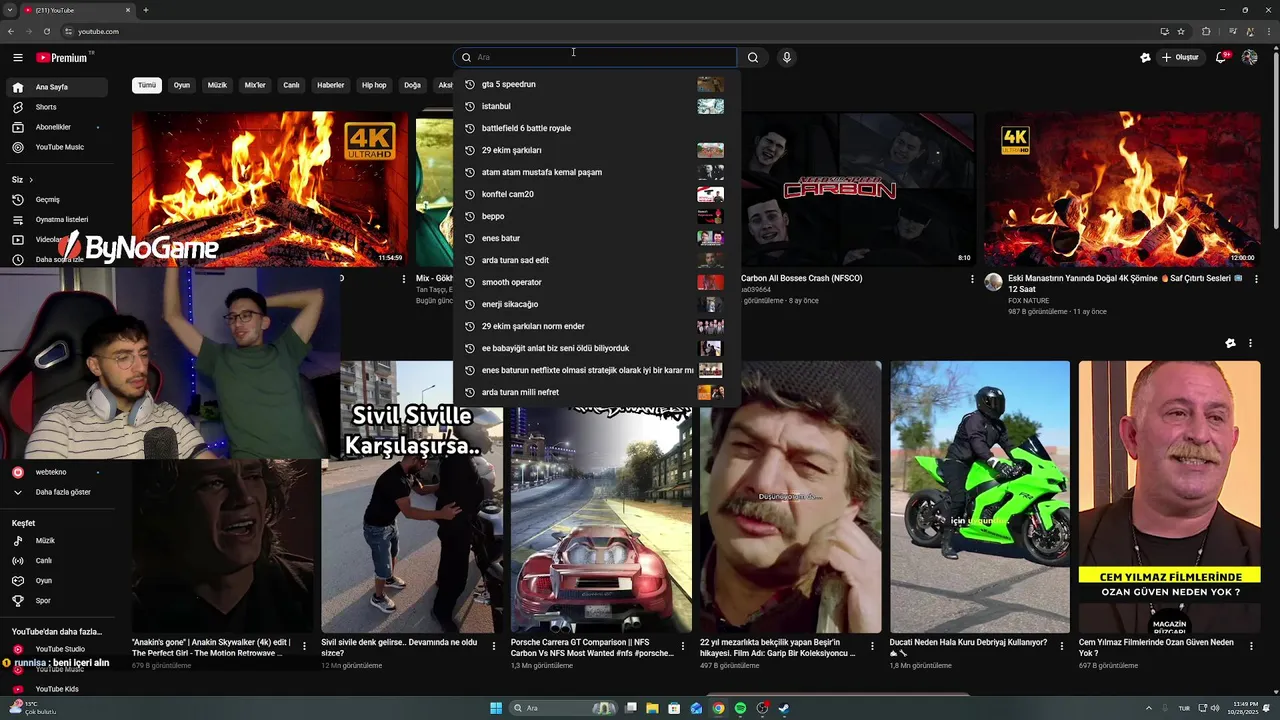Open more options for Carbon All Bosses Crash video
The image size is (1280, 720).
pos(972,279)
